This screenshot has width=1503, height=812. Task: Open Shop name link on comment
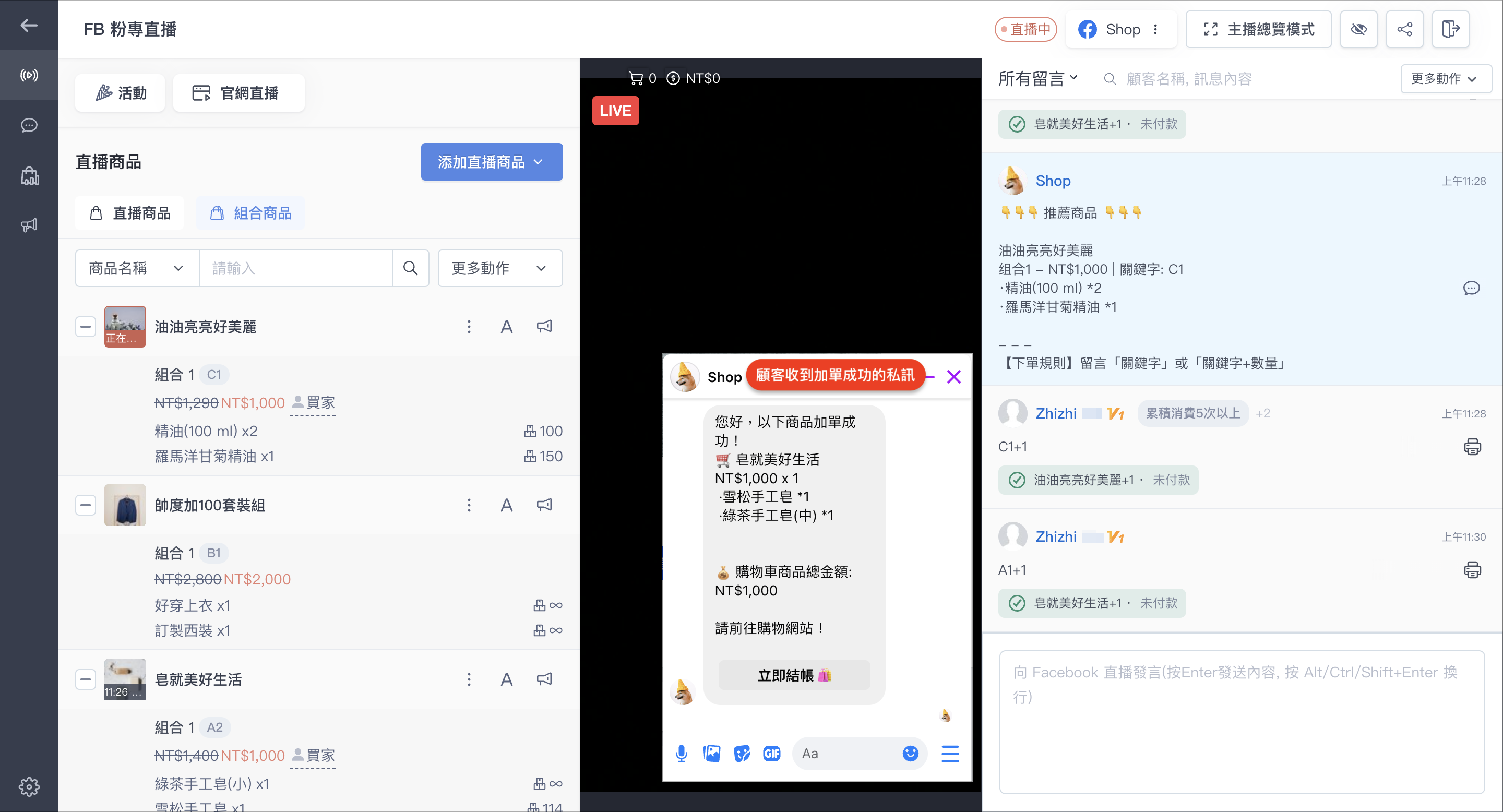pos(1053,181)
